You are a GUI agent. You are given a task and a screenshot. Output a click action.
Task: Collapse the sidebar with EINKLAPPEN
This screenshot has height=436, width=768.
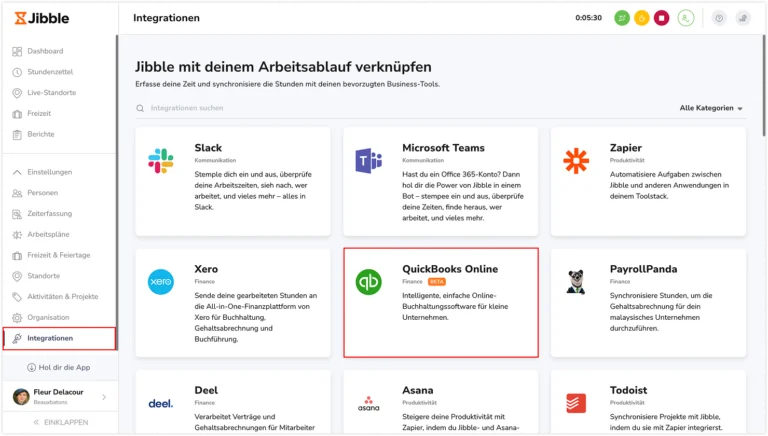(61, 422)
